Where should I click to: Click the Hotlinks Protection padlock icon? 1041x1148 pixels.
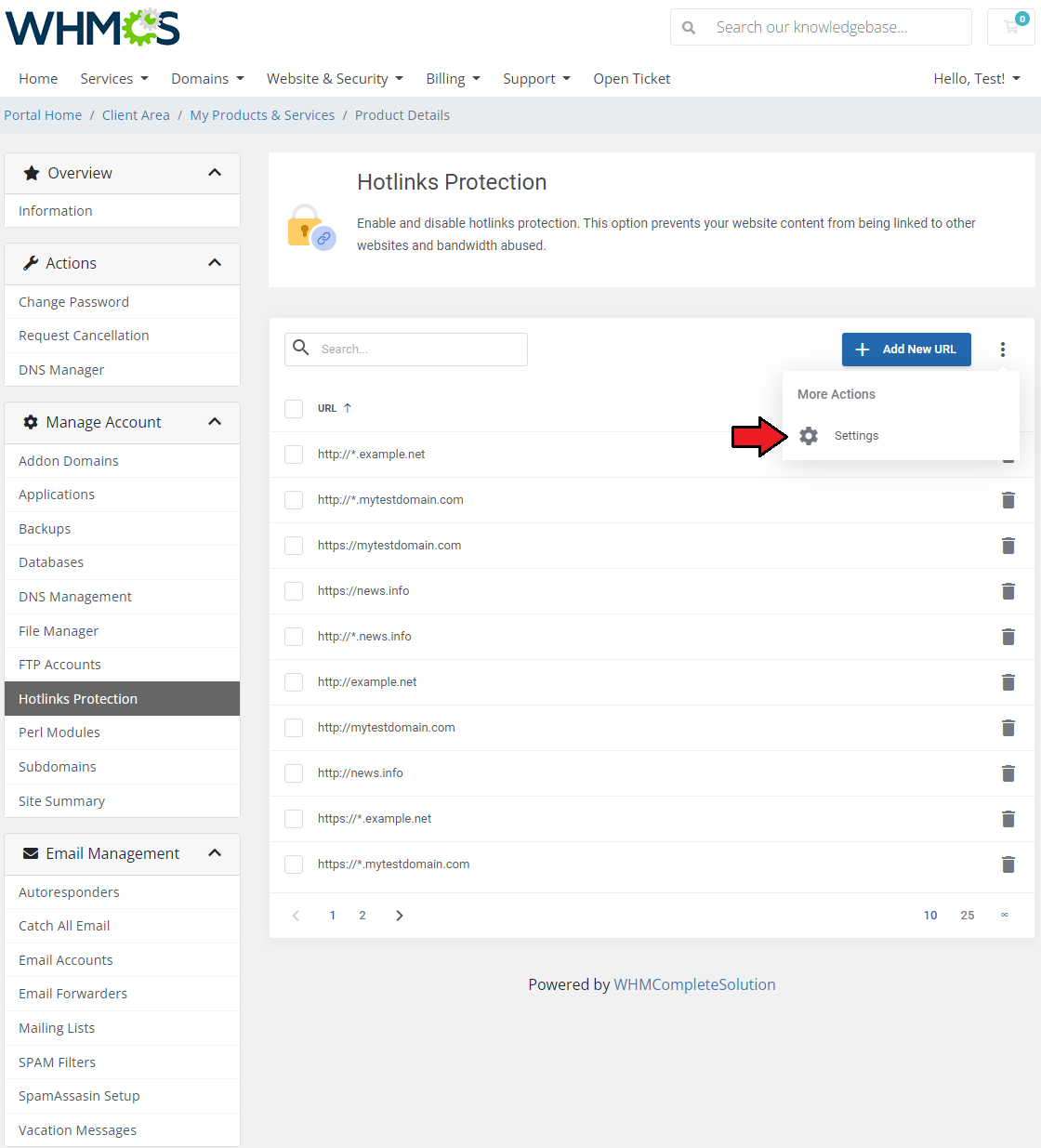(x=311, y=228)
